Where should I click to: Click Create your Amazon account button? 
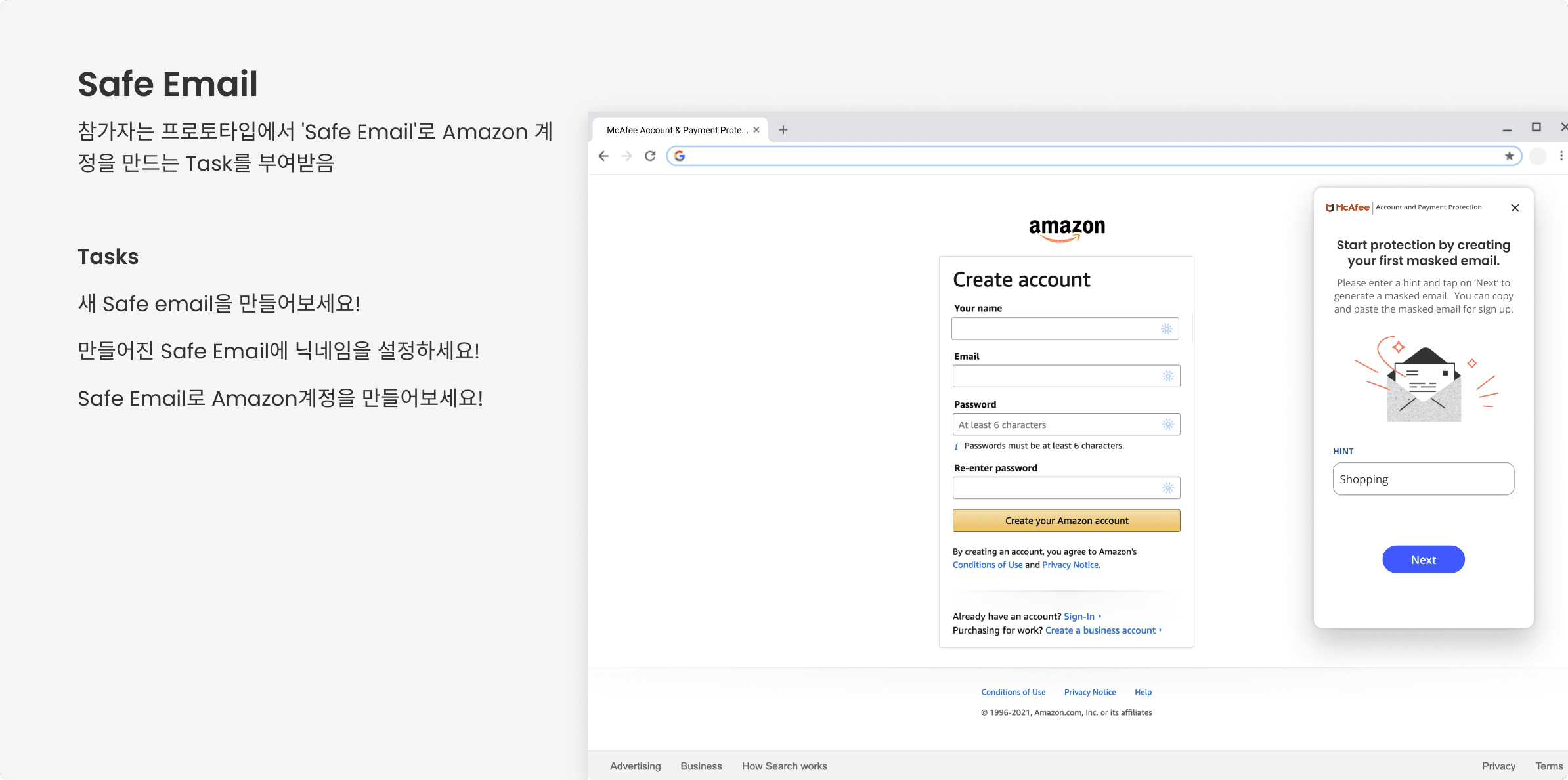pos(1066,521)
